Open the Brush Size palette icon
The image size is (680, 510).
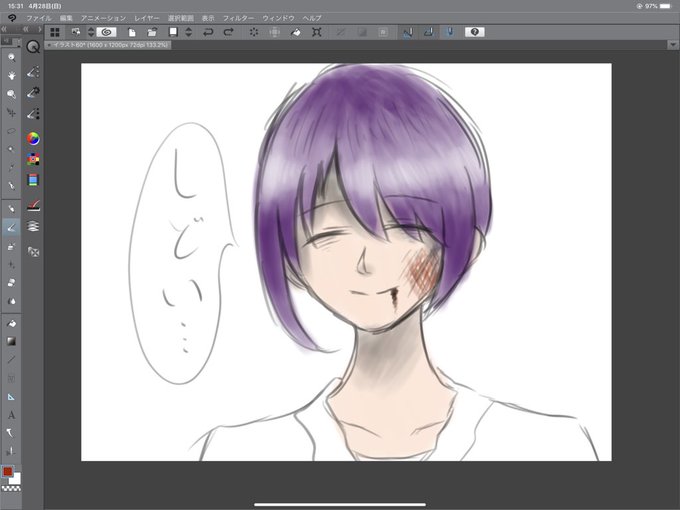33,114
